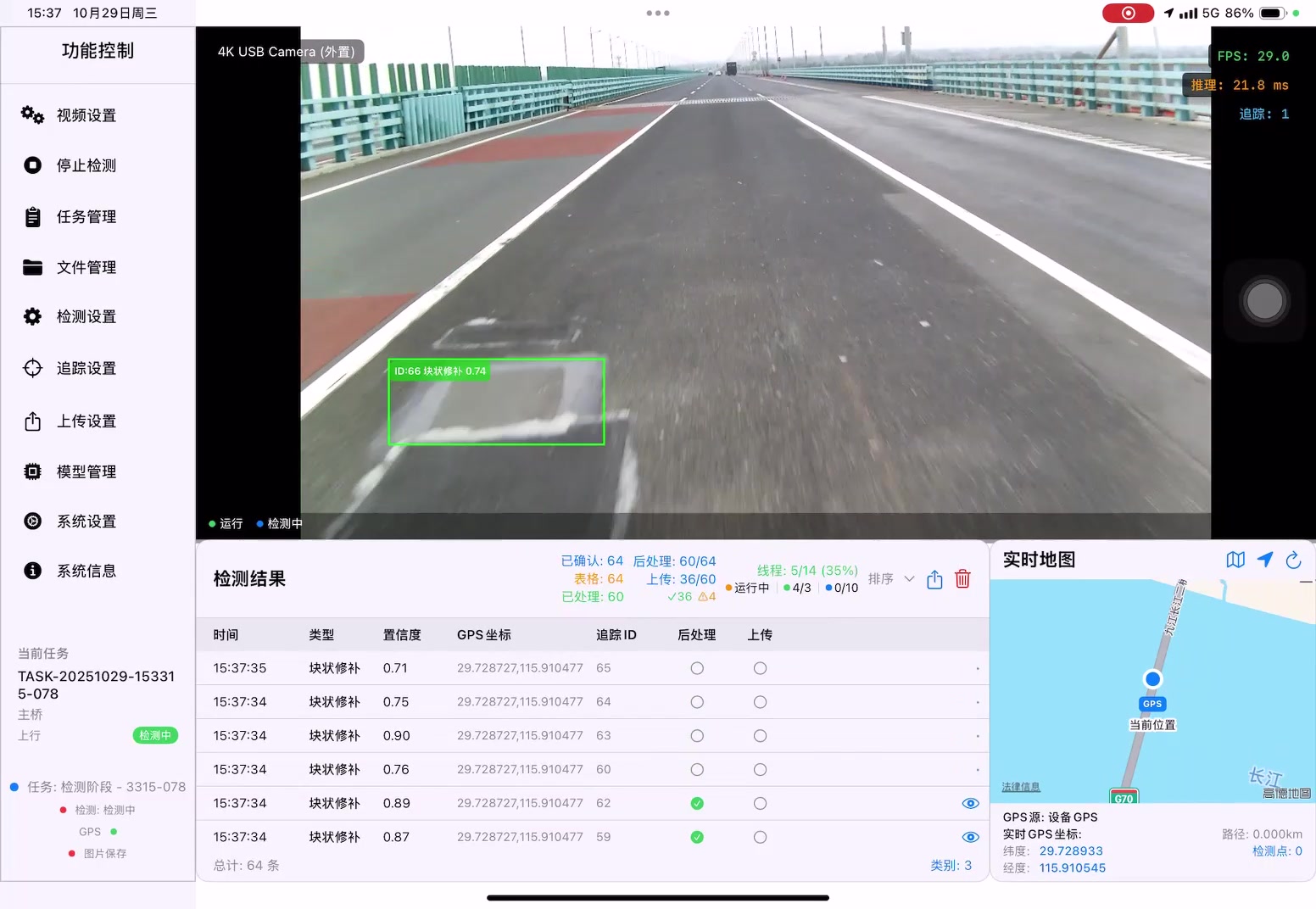Select 停止检测 menu label
The image size is (1316, 909).
(86, 165)
